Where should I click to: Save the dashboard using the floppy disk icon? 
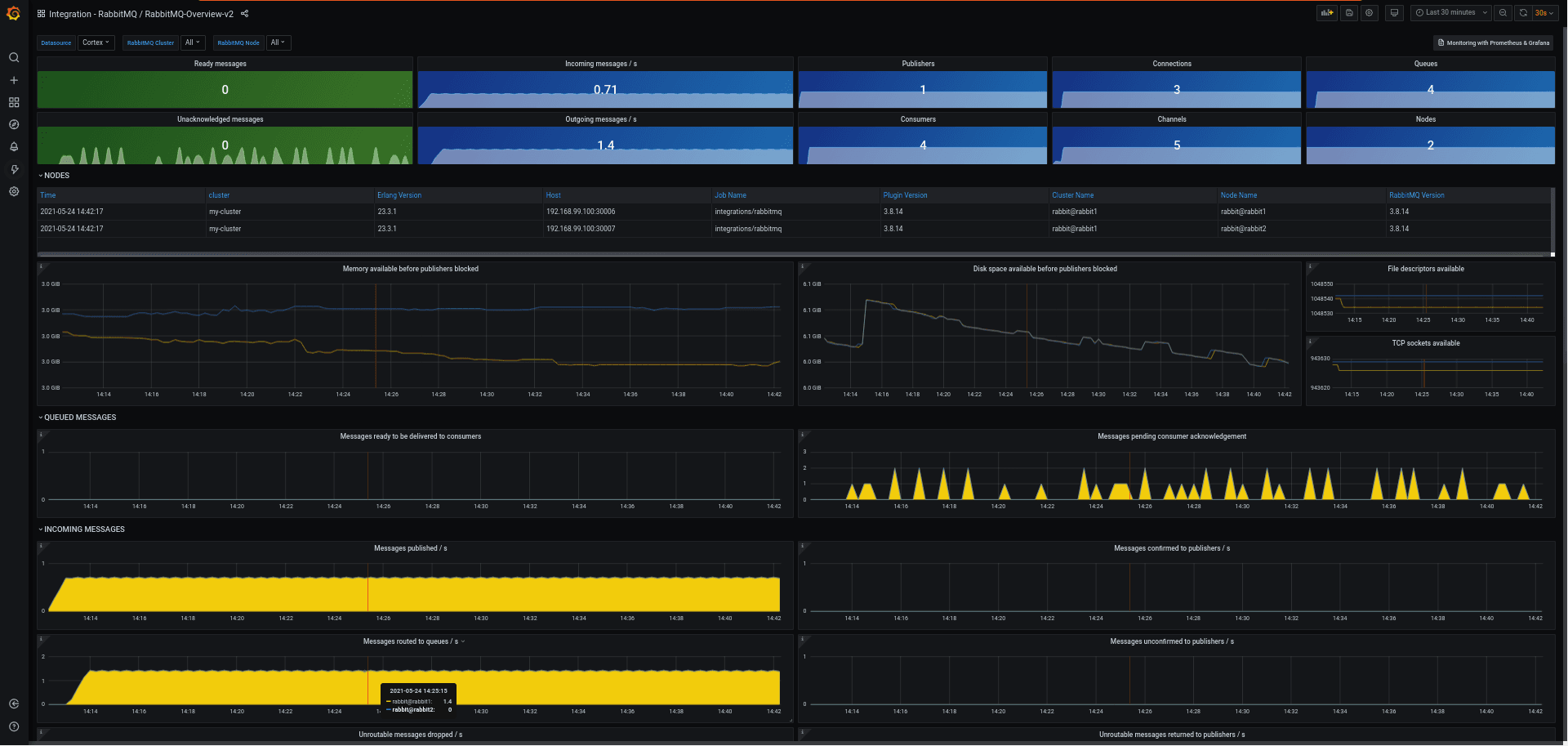coord(1348,12)
